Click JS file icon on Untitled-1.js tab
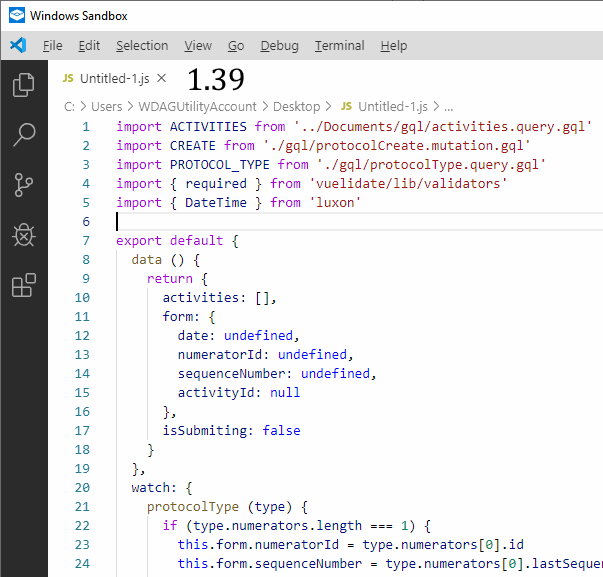 coord(68,78)
